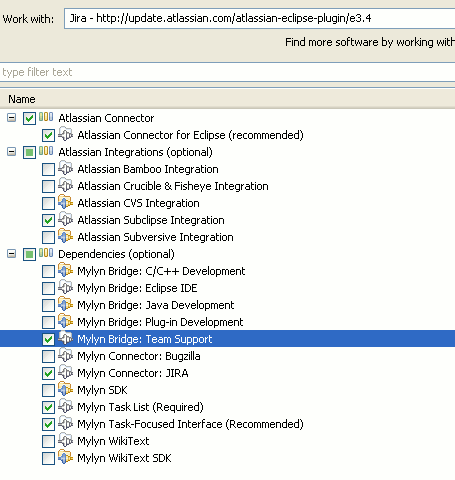Select 'Mylyn Connector: Bugzilla' row label
The height and width of the screenshot is (480, 455).
click(x=139, y=356)
